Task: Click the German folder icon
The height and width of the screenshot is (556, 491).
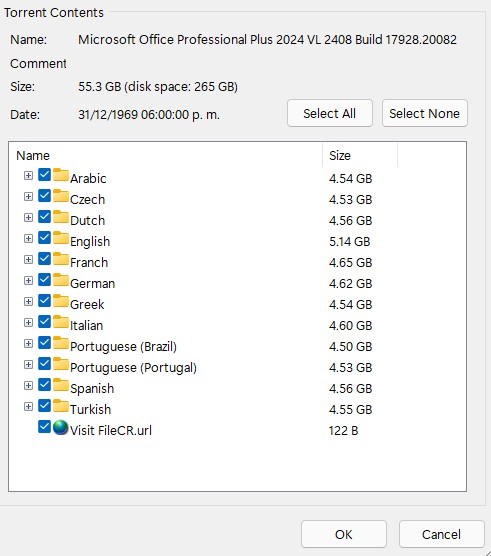Action: (x=61, y=280)
